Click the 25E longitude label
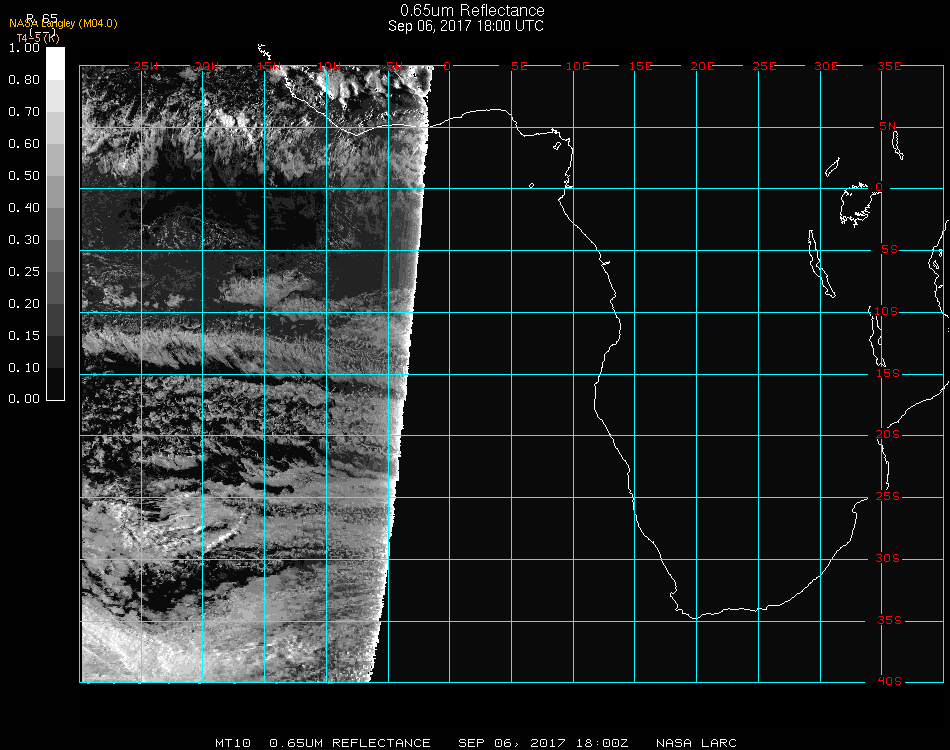 pos(764,66)
